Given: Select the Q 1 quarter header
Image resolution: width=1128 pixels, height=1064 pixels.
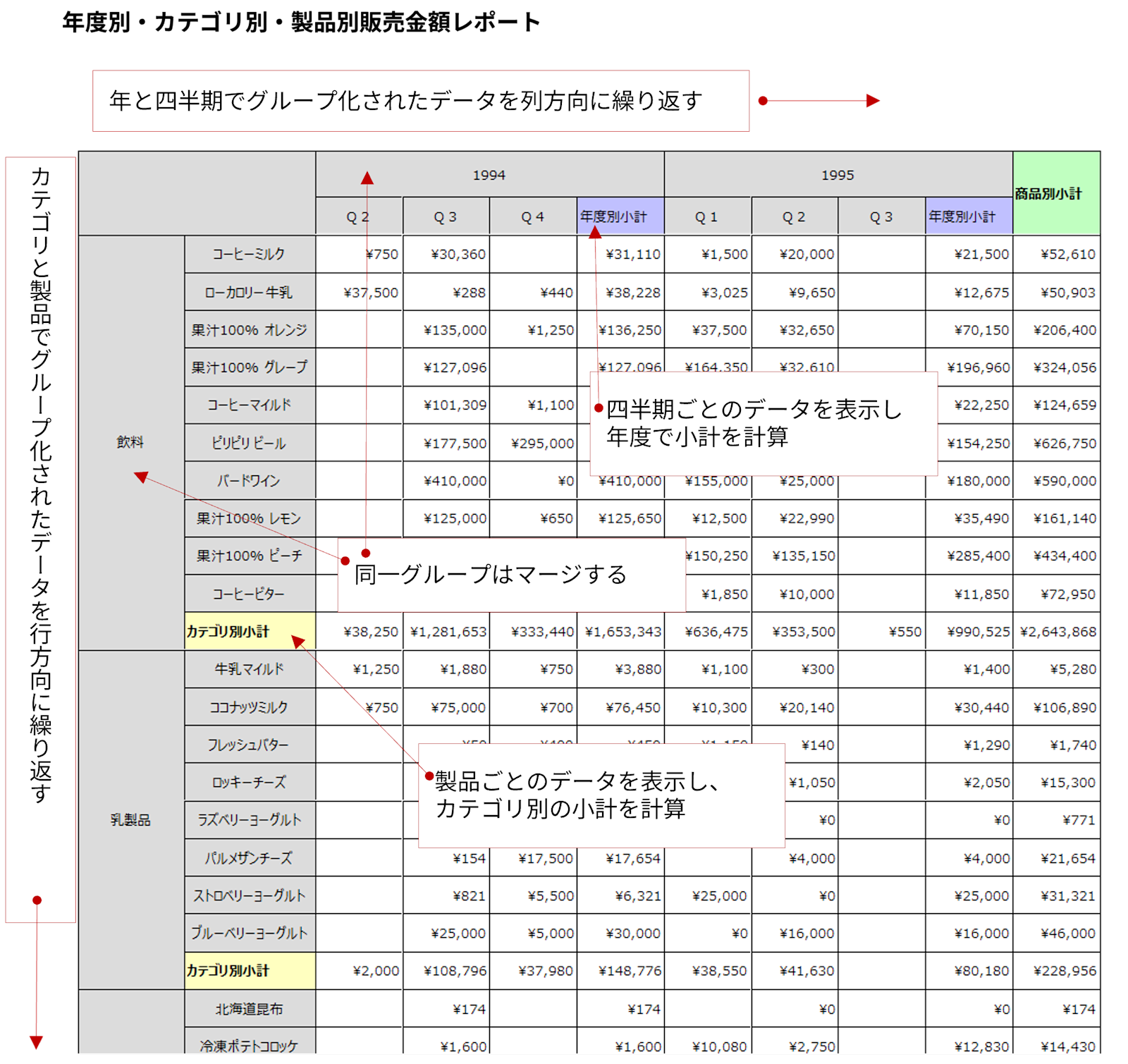Looking at the screenshot, I should tap(707, 216).
